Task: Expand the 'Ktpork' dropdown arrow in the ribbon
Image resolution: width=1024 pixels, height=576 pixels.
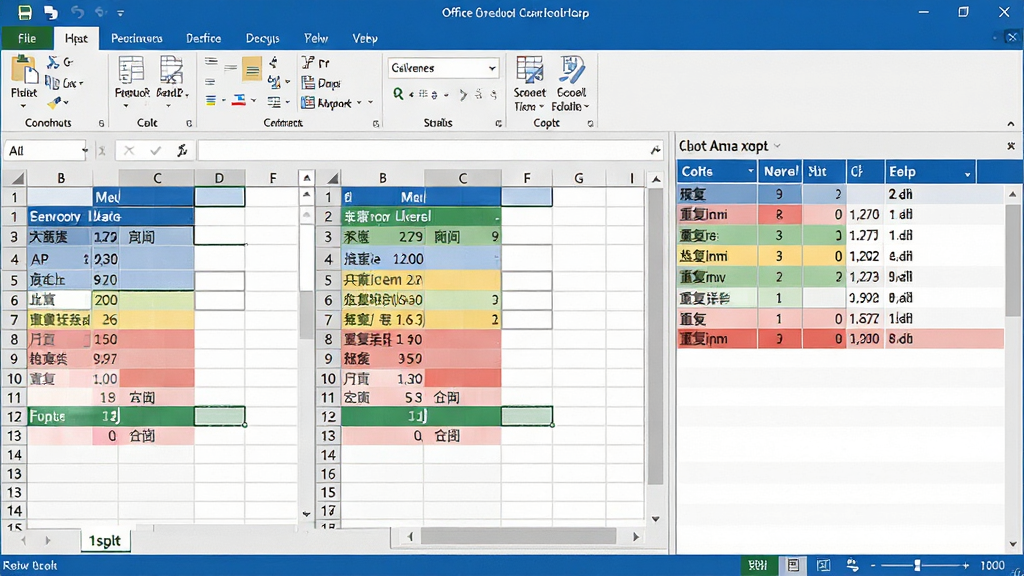Action: 359,103
